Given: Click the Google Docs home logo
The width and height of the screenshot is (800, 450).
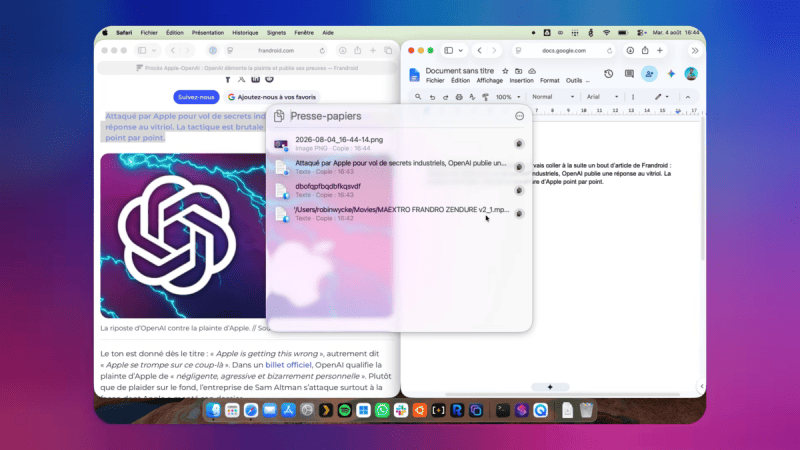Looking at the screenshot, I should coord(414,75).
